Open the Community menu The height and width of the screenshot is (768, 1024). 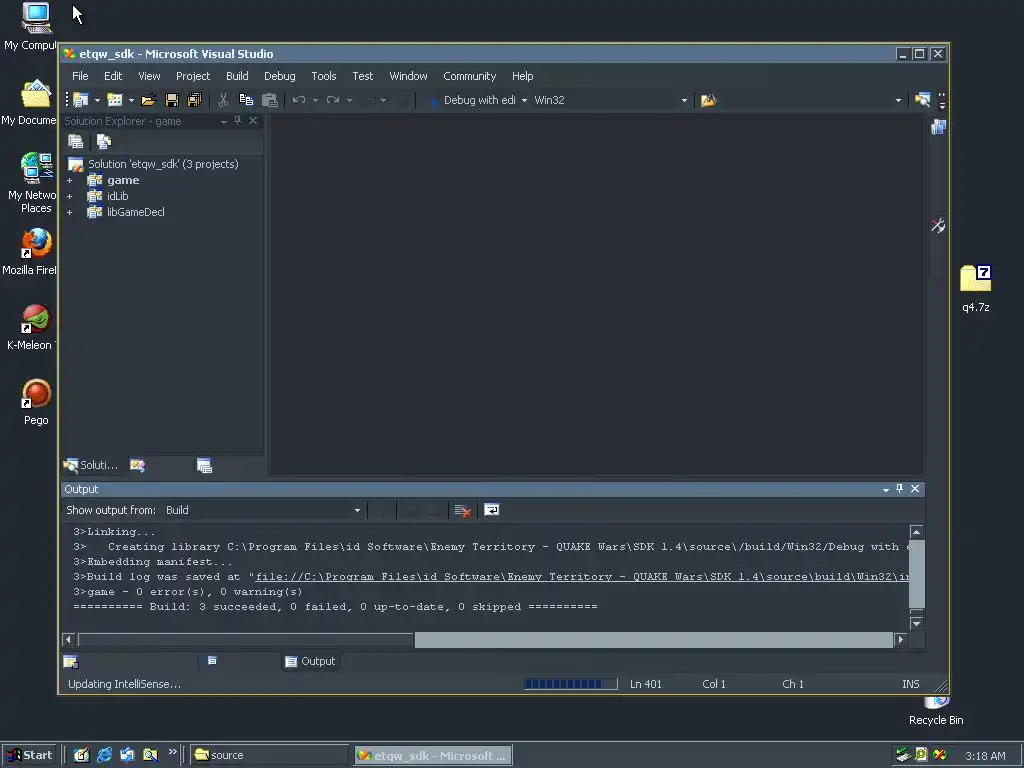[470, 76]
